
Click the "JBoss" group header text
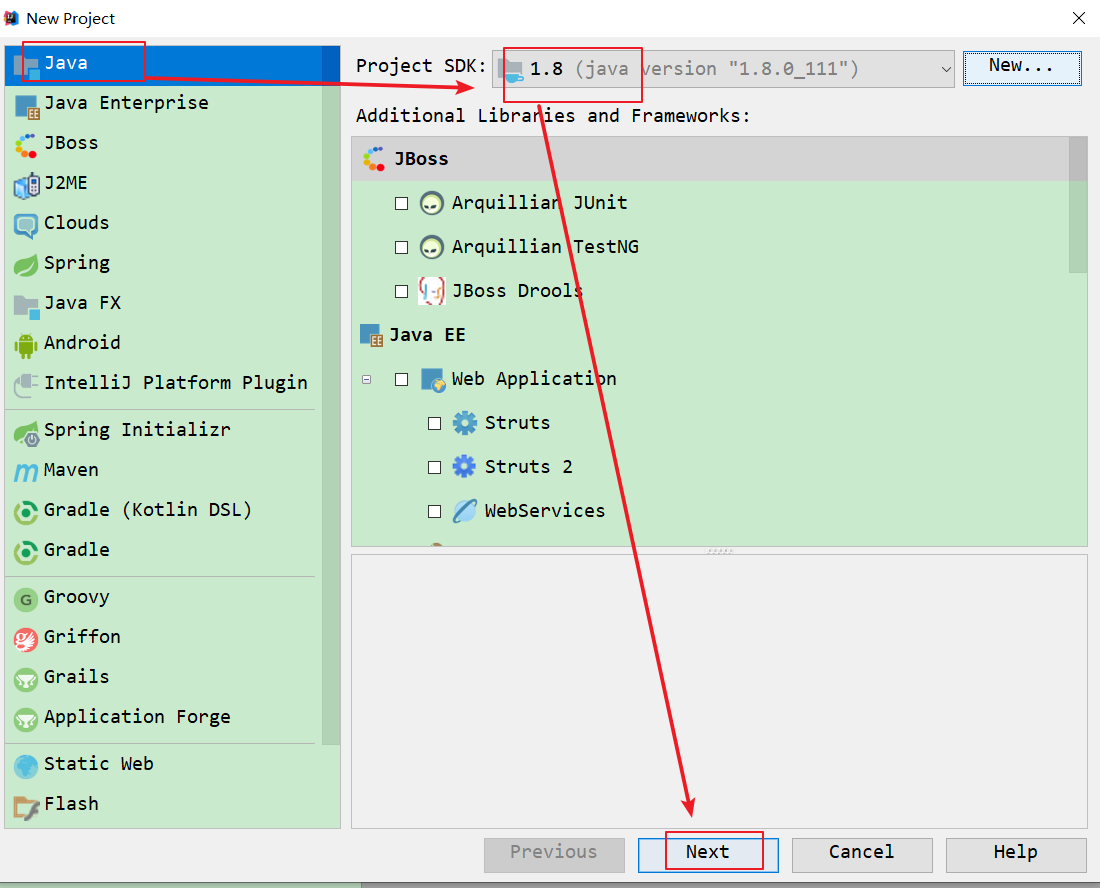421,159
